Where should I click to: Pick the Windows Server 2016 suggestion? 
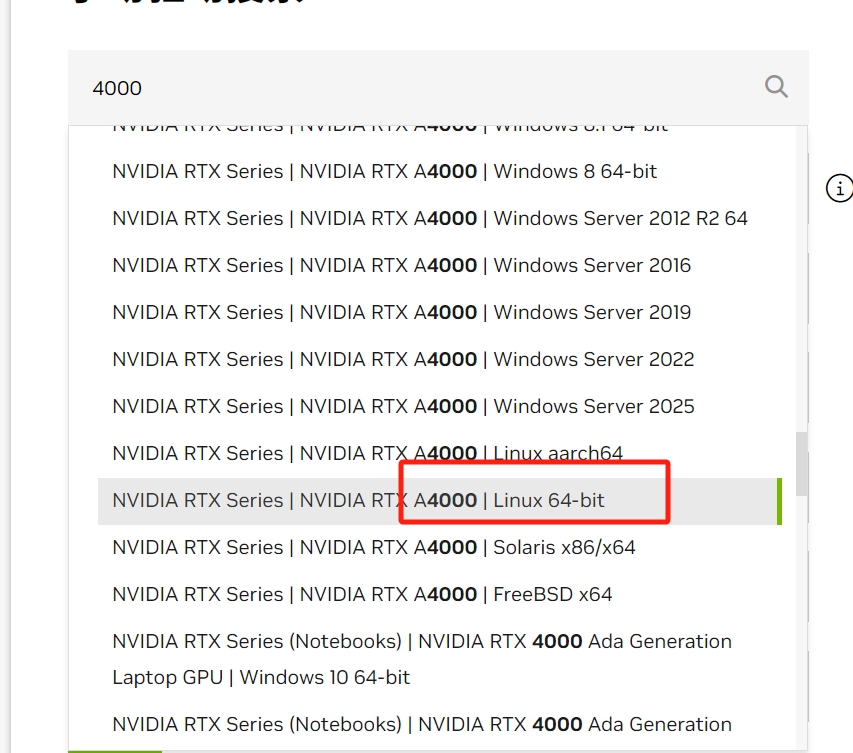point(400,265)
